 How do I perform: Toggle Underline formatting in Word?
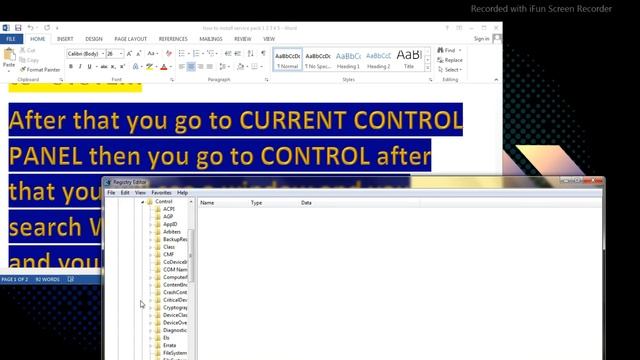click(x=89, y=67)
